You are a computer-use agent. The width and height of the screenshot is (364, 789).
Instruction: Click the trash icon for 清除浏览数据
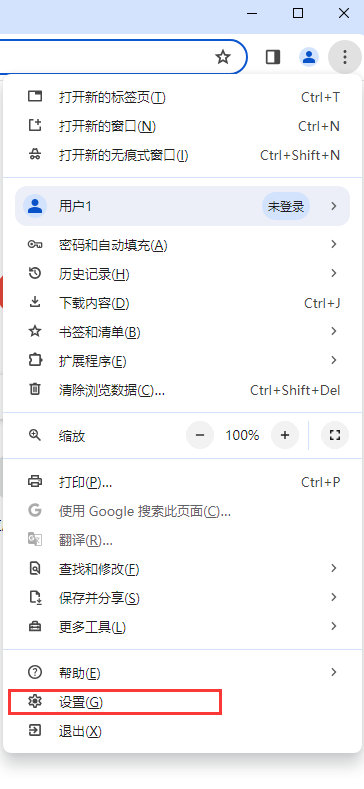coord(35,389)
